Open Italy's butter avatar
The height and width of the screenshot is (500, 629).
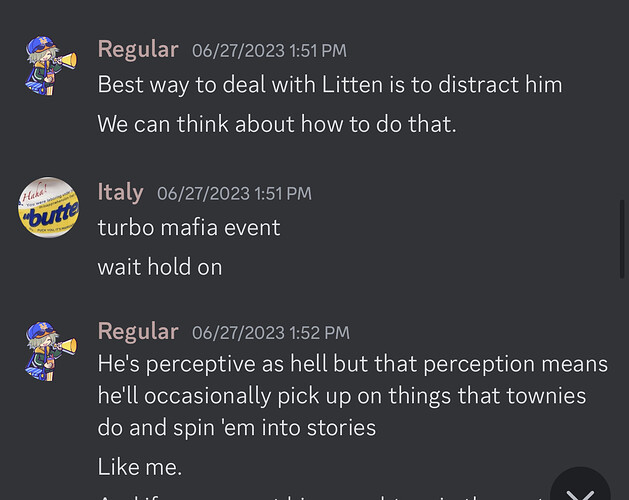[49, 207]
